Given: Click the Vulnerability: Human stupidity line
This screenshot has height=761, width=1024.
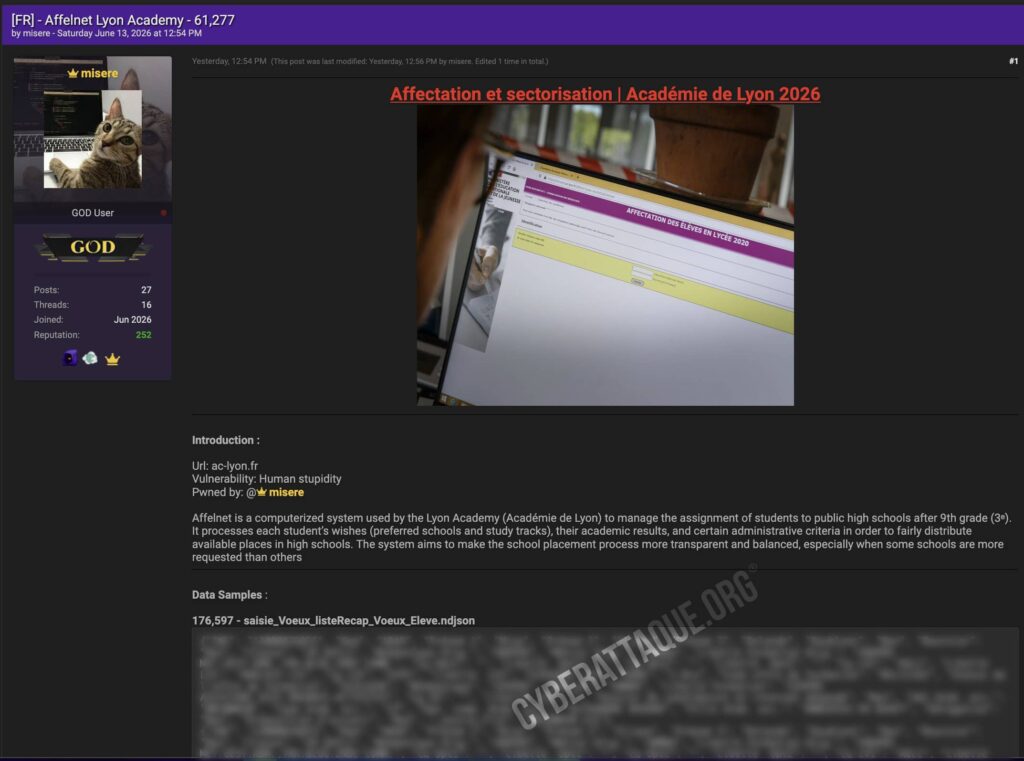Looking at the screenshot, I should click(266, 479).
